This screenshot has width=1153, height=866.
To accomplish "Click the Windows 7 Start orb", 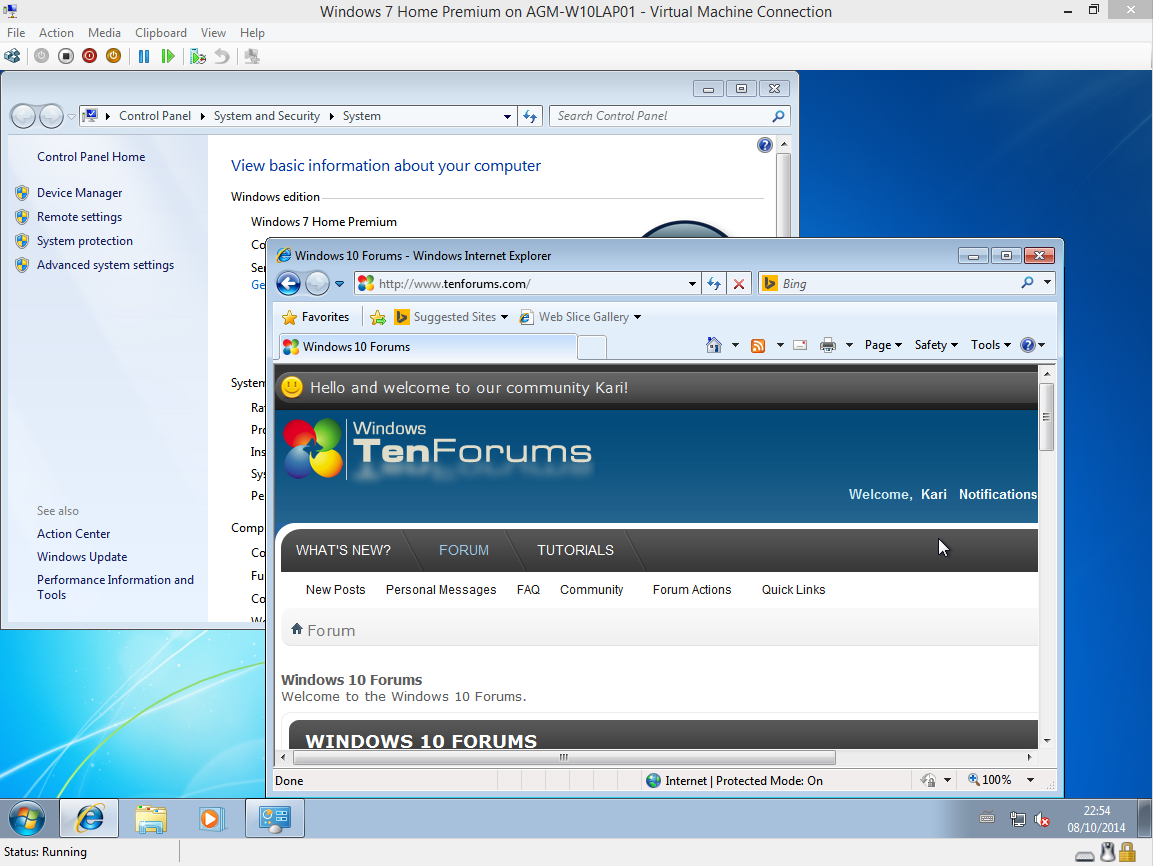I will (26, 817).
